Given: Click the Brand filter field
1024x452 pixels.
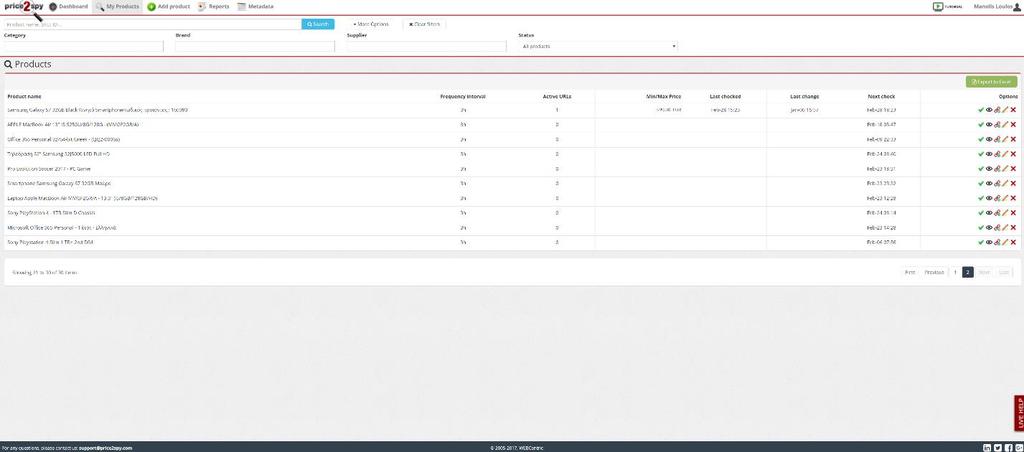Looking at the screenshot, I should click(255, 46).
